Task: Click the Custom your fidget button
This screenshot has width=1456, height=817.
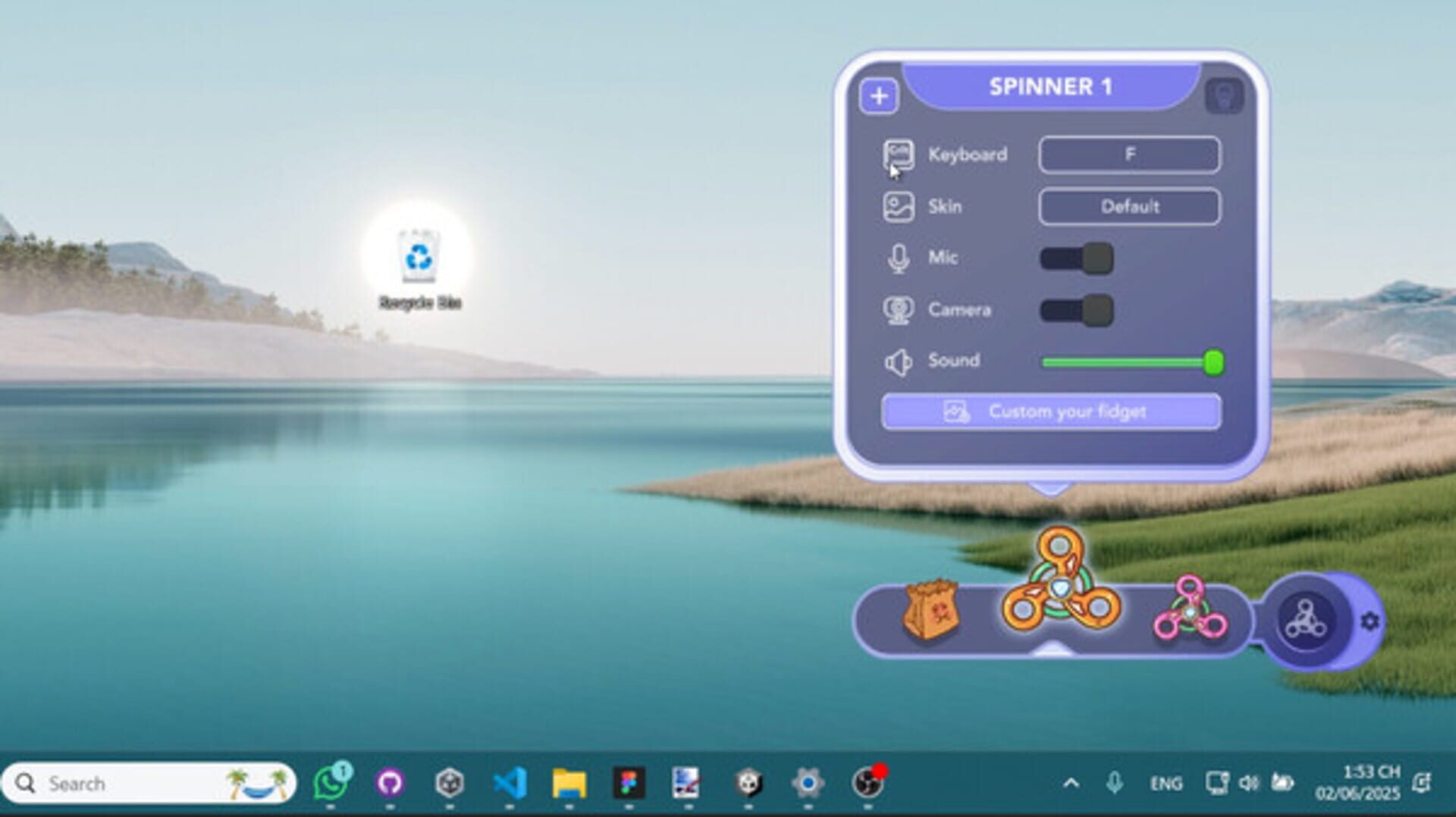Action: click(x=1052, y=412)
